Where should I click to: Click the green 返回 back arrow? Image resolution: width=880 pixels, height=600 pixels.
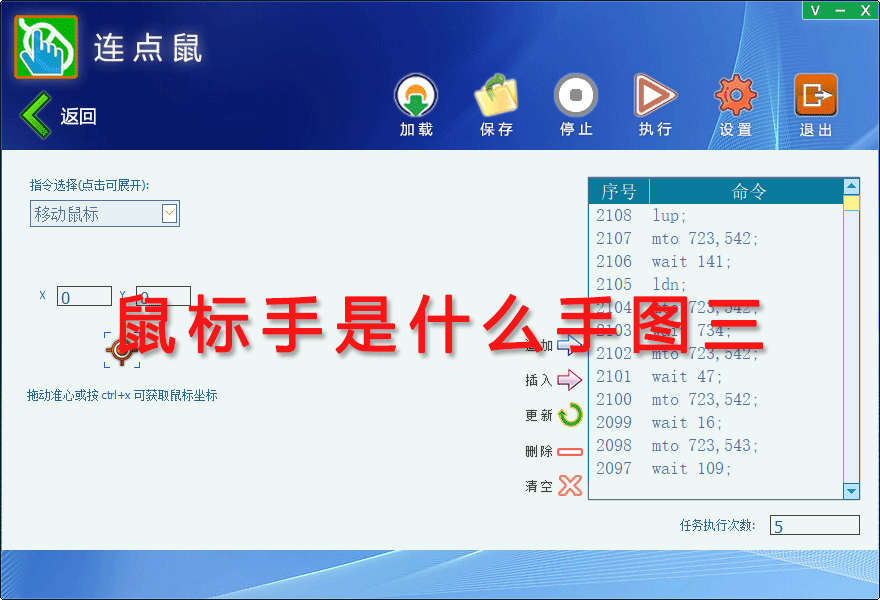(36, 115)
